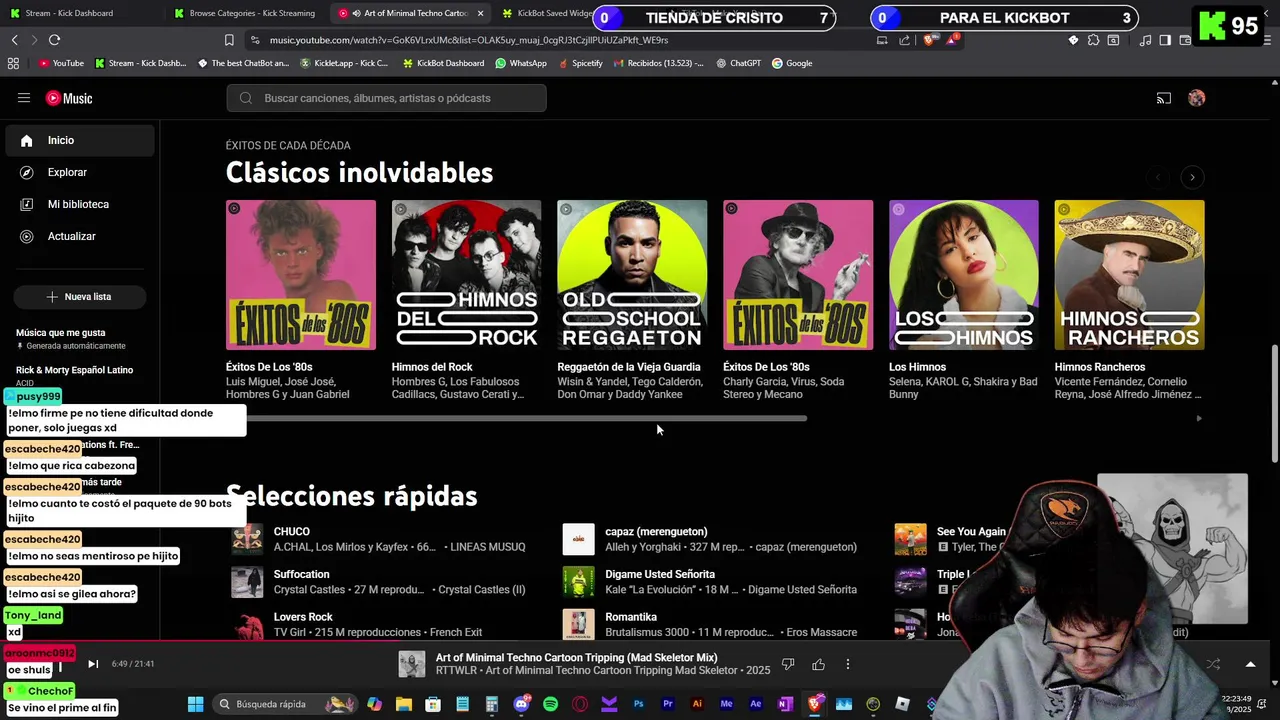This screenshot has width=1280, height=720.
Task: Open Mi biblioteca in the sidebar
Action: click(80, 204)
